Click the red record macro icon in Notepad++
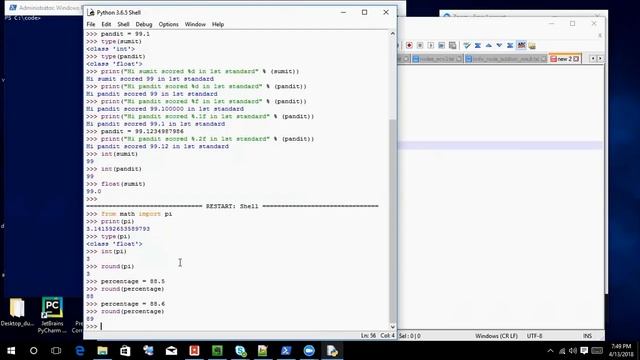Screen dimensions: 640x360 pyautogui.click(x=409, y=45)
